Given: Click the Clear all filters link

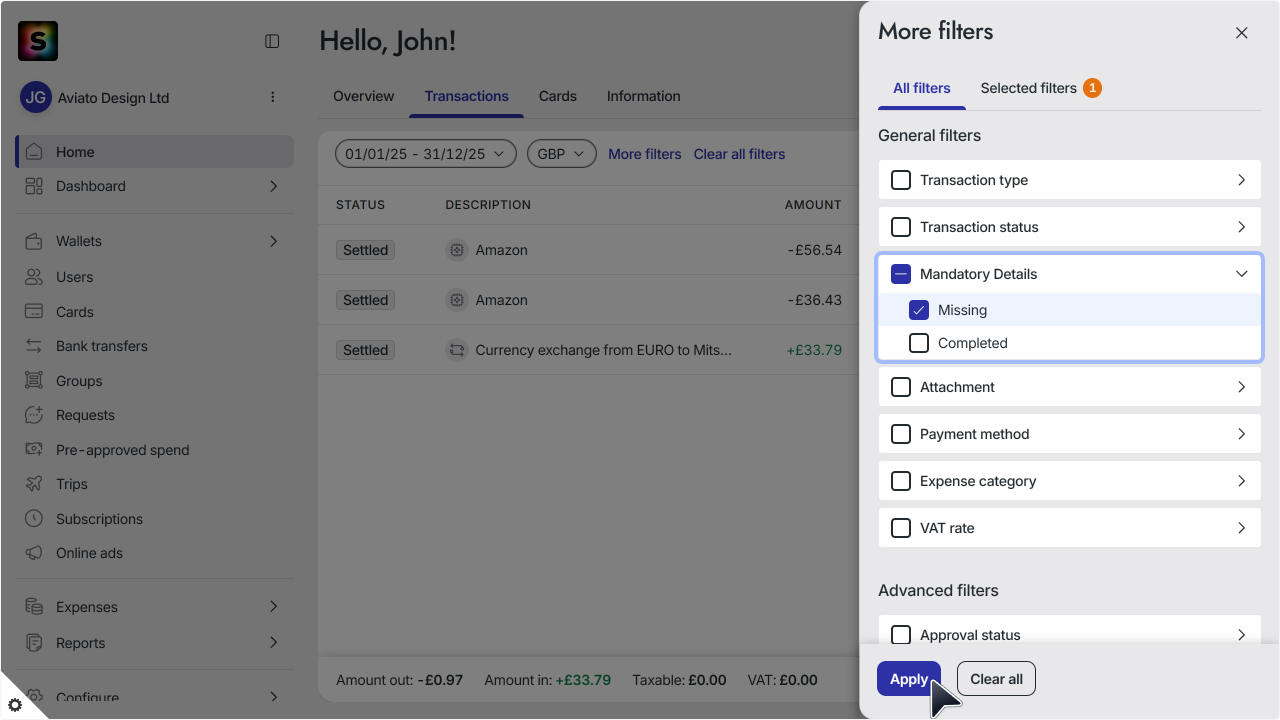Looking at the screenshot, I should (x=739, y=154).
